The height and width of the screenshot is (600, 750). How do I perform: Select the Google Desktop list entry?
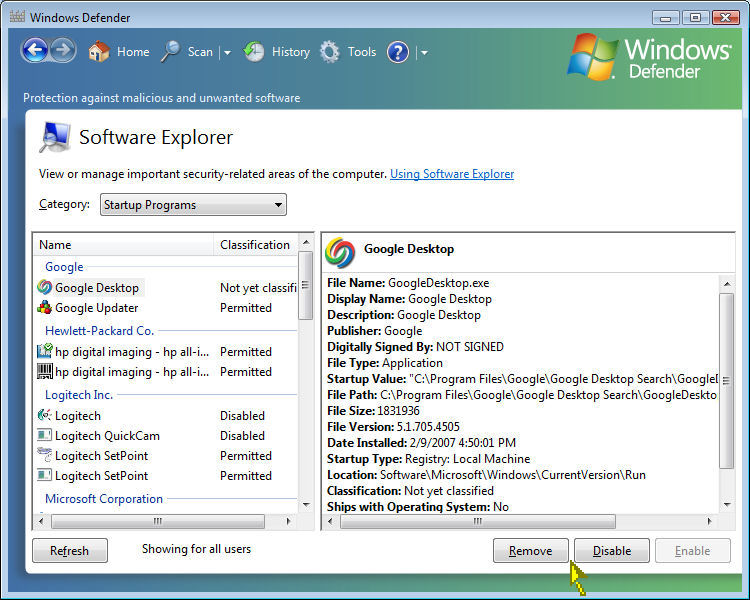[x=97, y=288]
